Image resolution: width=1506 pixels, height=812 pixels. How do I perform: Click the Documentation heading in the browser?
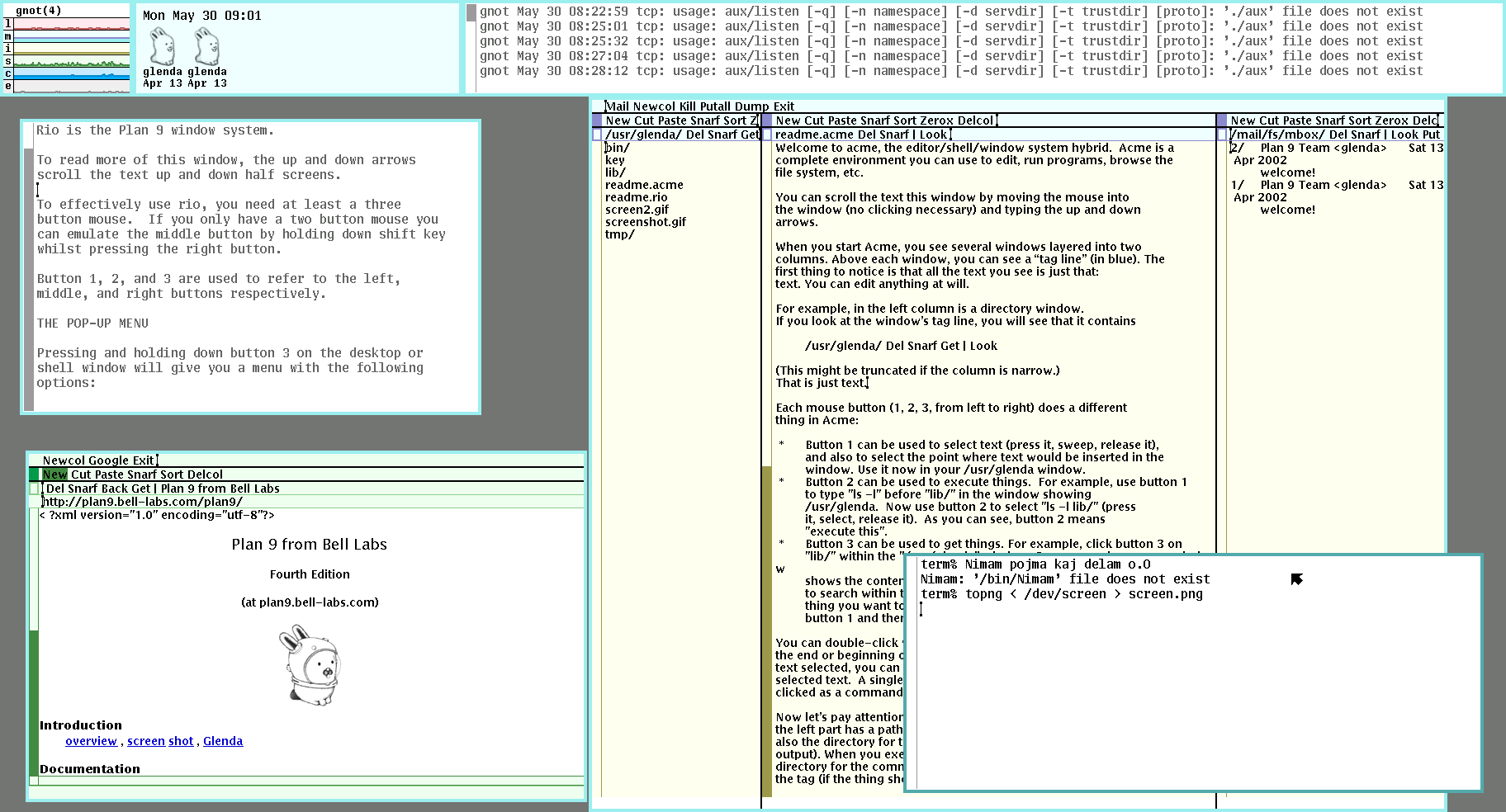pos(90,769)
